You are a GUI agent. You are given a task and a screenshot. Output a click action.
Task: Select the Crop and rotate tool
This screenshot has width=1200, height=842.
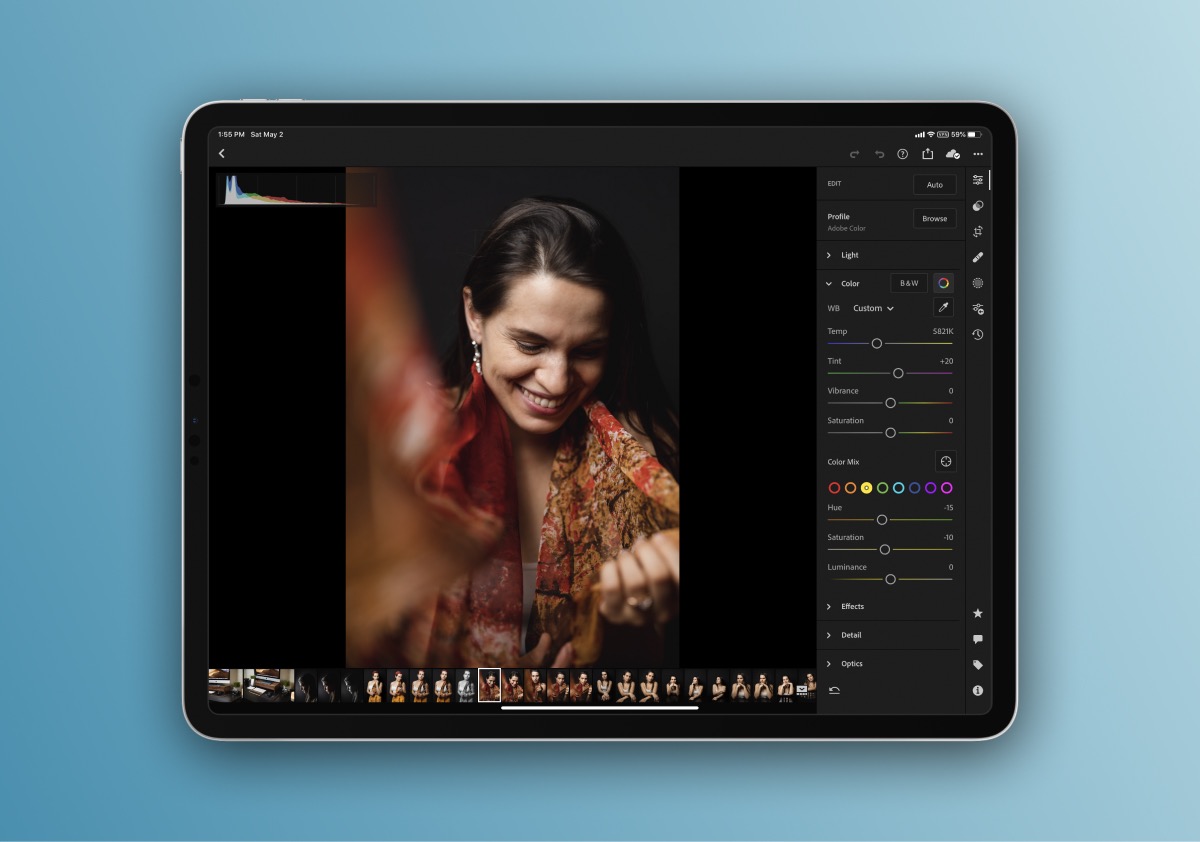(x=978, y=232)
